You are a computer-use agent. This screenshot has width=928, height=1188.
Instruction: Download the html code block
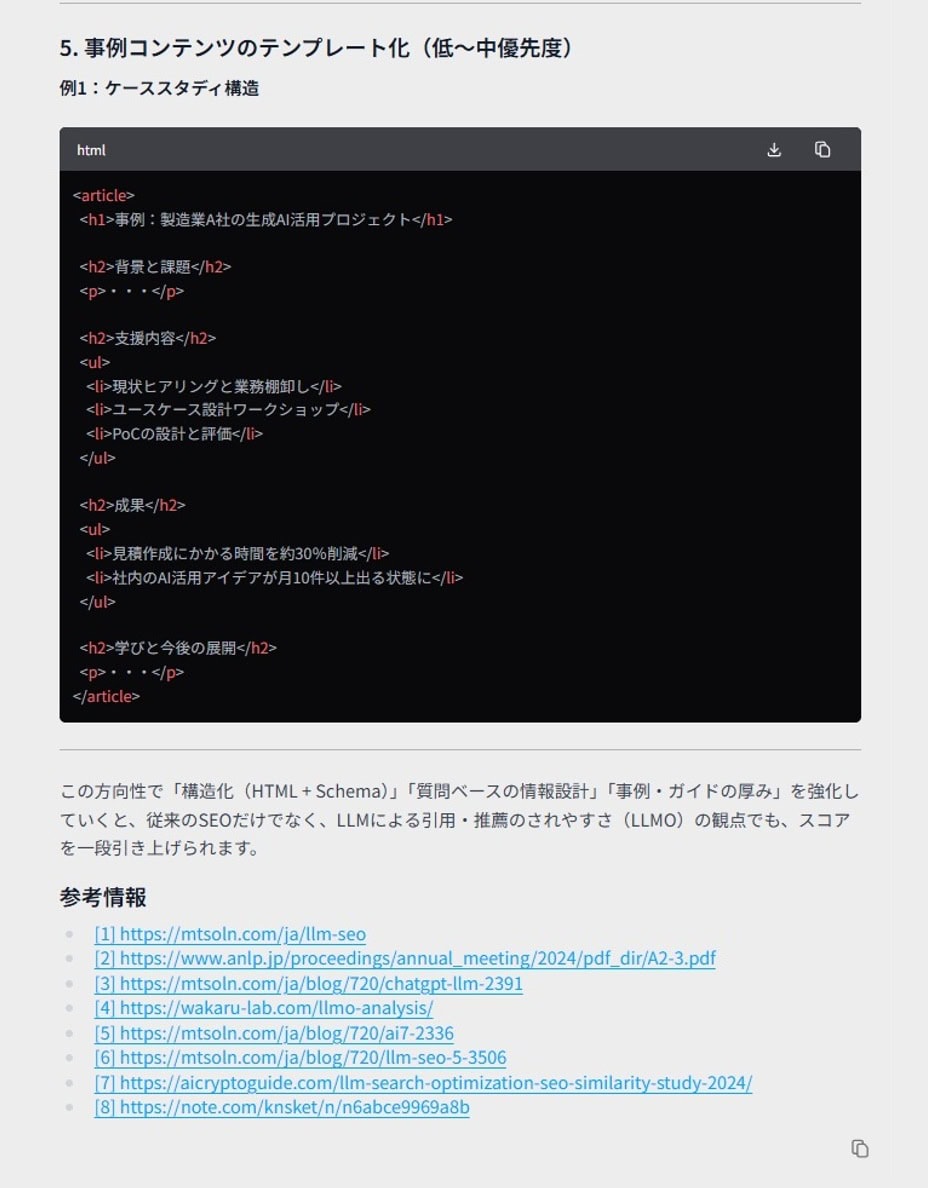point(774,150)
